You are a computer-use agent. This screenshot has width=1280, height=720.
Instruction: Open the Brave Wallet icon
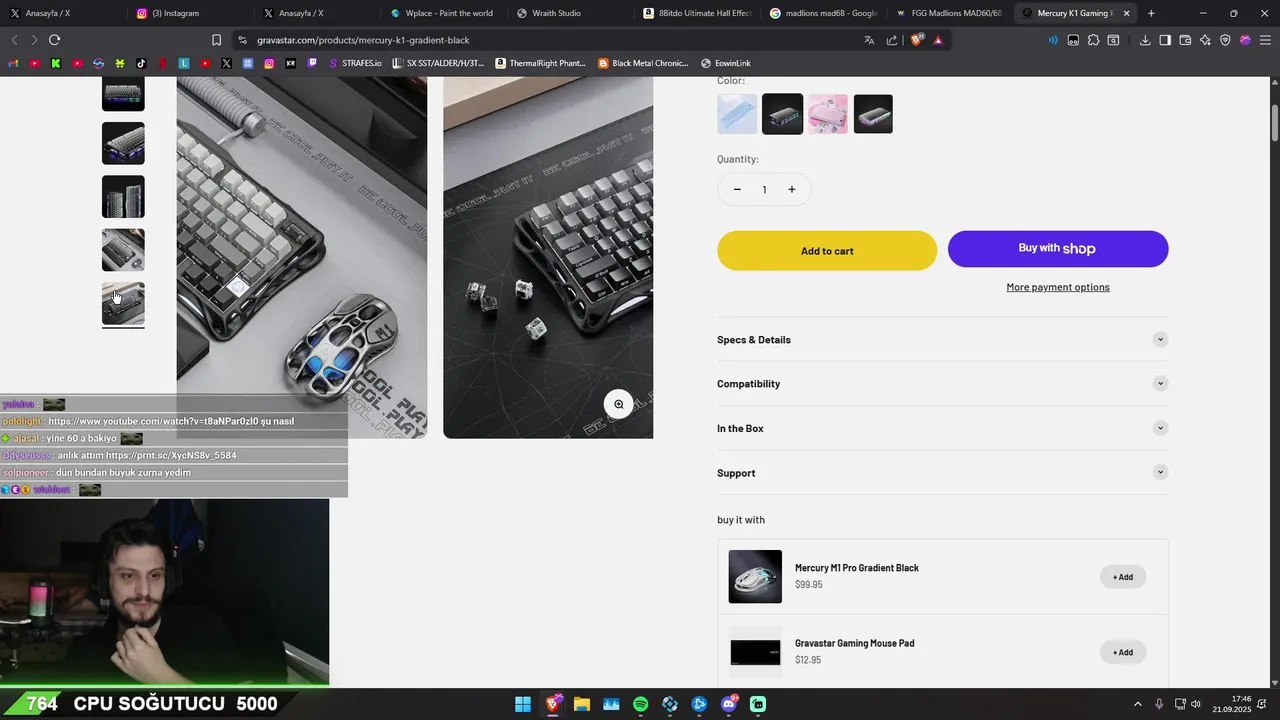pos(1185,40)
